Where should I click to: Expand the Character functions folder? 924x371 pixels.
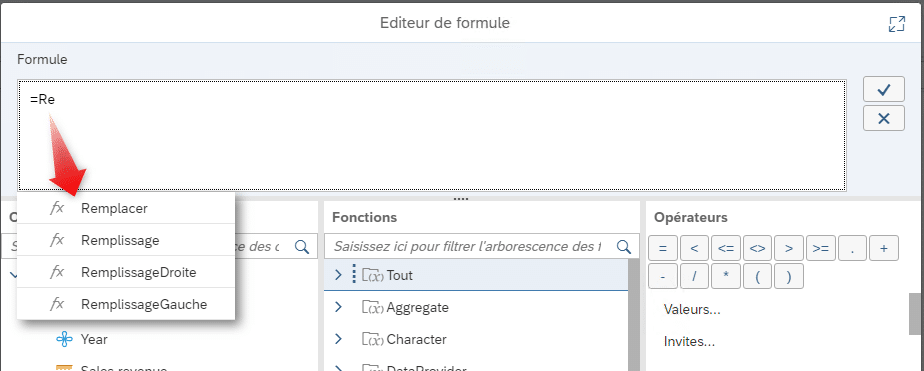tap(338, 339)
